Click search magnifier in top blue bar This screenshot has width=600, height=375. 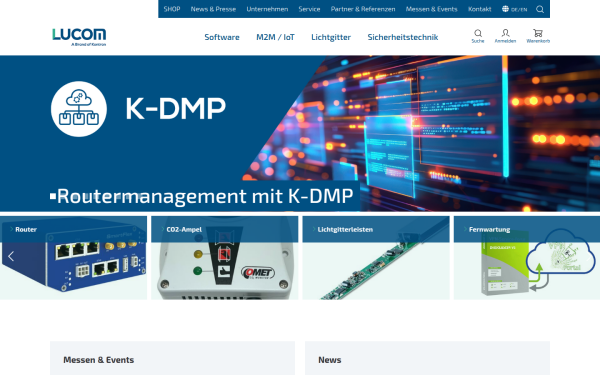pos(540,9)
